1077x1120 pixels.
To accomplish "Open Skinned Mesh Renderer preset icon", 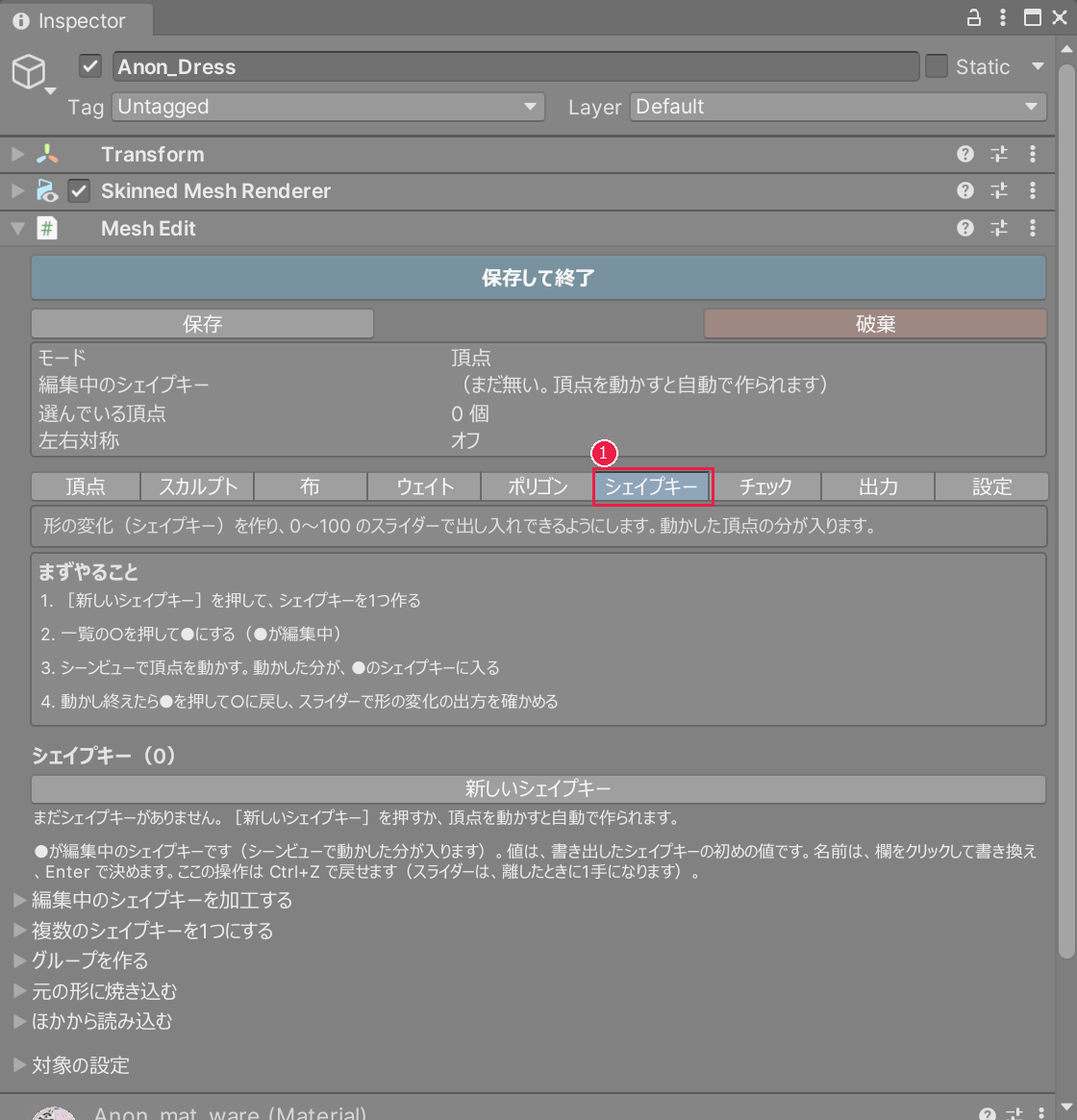I will pos(999,190).
